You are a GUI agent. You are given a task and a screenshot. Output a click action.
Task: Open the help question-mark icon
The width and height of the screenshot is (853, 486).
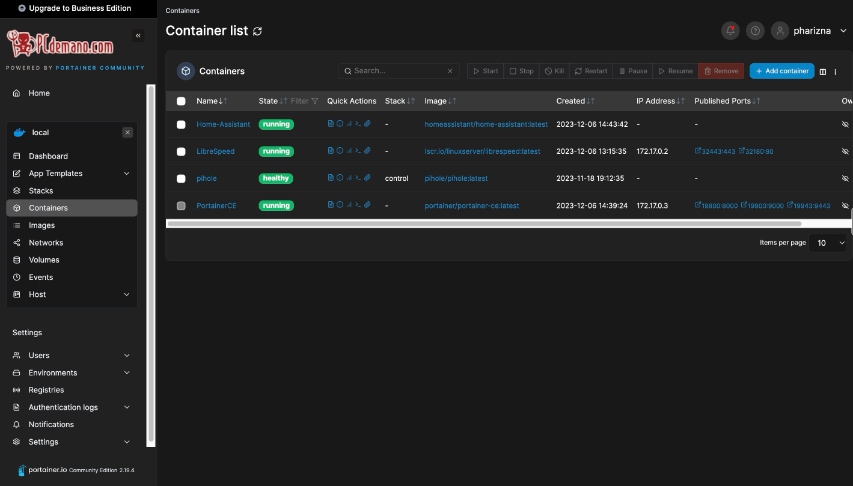click(x=755, y=30)
